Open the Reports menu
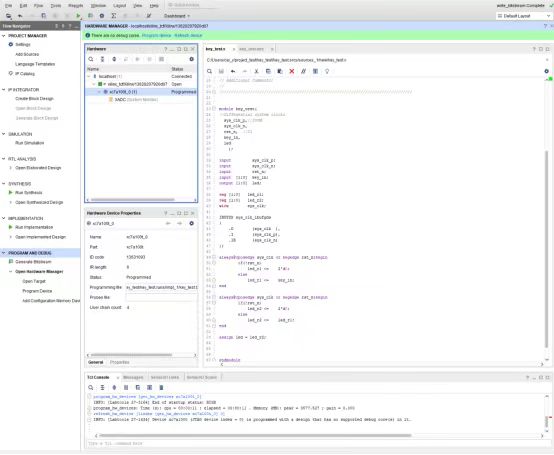This screenshot has height=455, width=554. (76, 6)
